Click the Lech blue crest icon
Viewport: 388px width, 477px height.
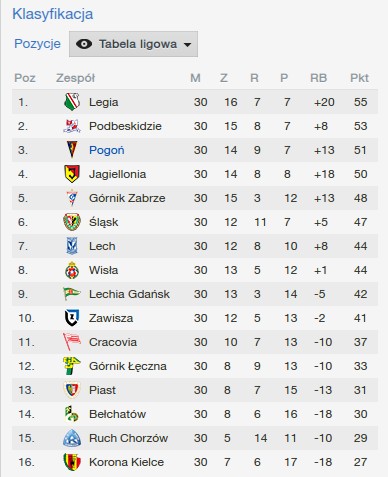point(72,246)
